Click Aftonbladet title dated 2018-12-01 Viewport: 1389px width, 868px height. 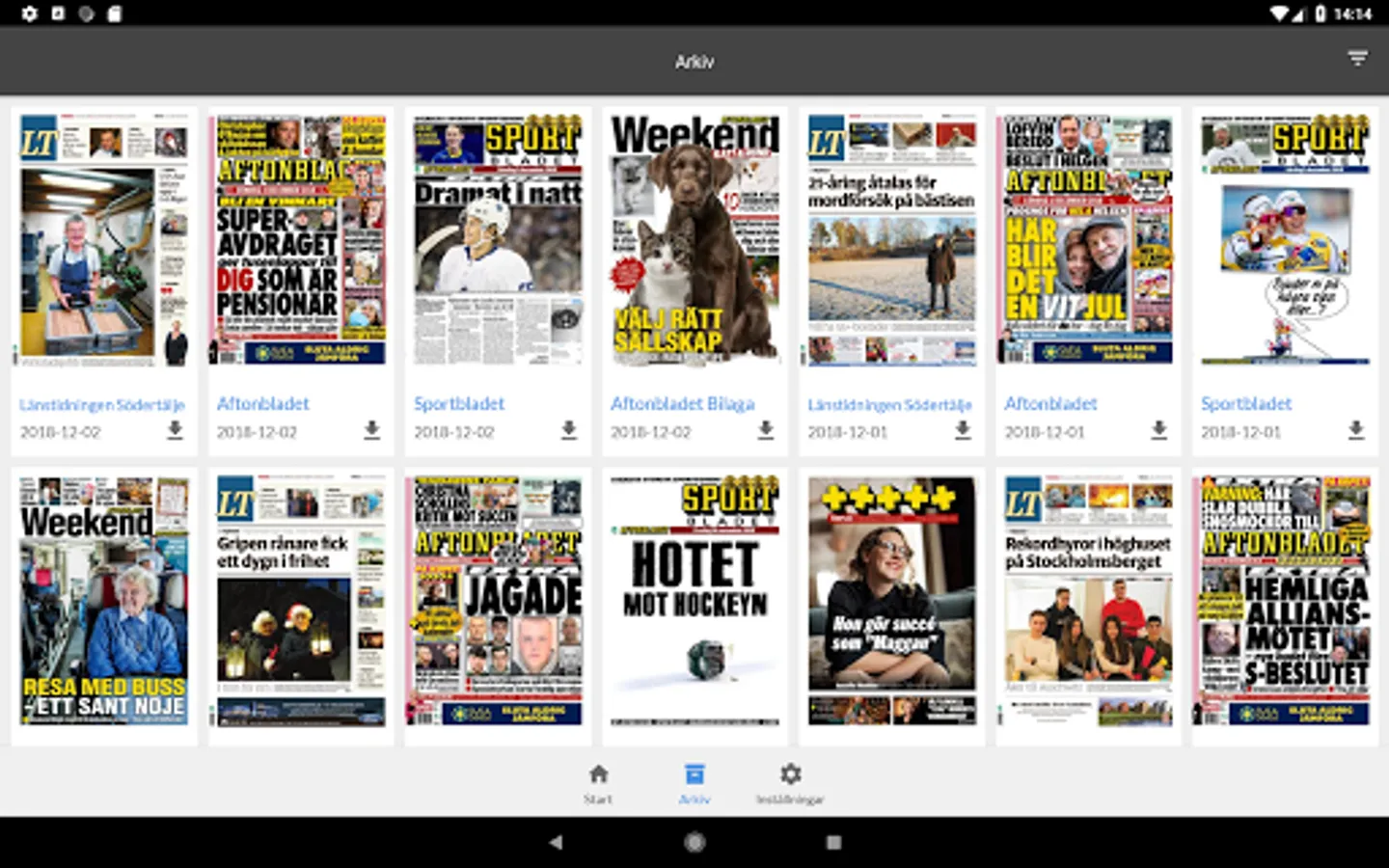(x=1050, y=403)
